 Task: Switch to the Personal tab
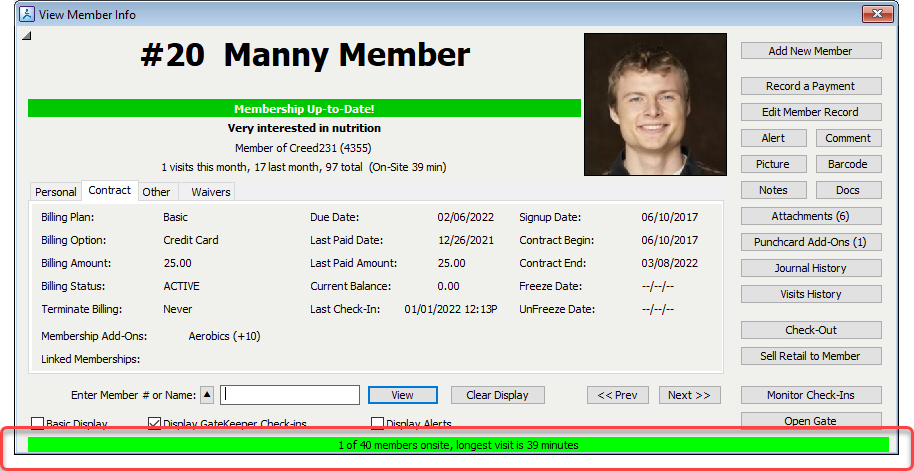(x=56, y=192)
